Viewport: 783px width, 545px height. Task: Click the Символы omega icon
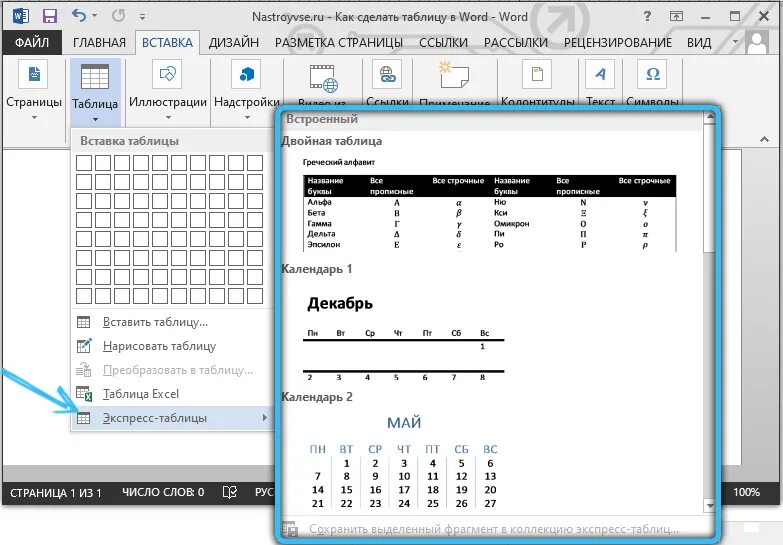652,75
